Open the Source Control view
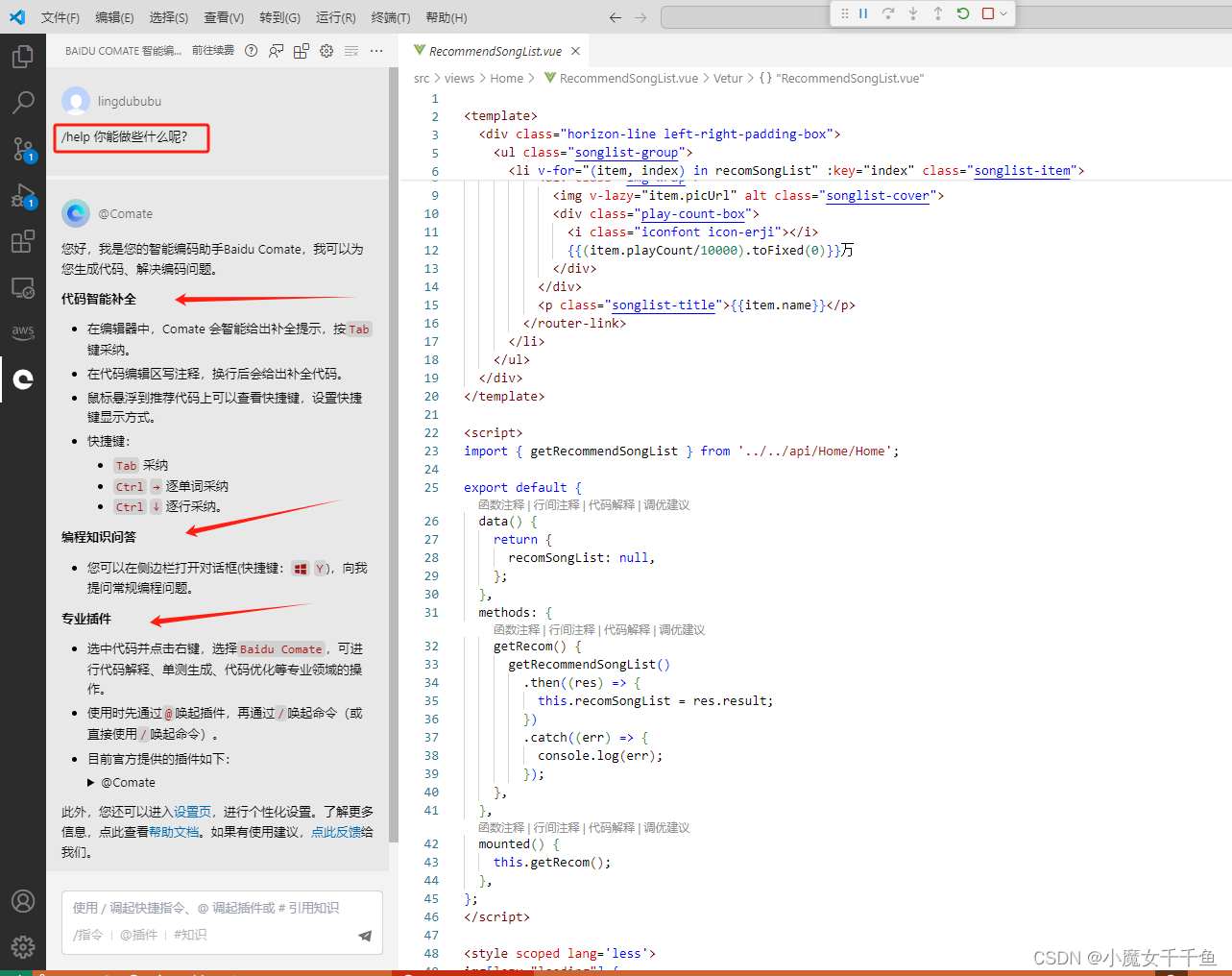The width and height of the screenshot is (1232, 976). [23, 148]
